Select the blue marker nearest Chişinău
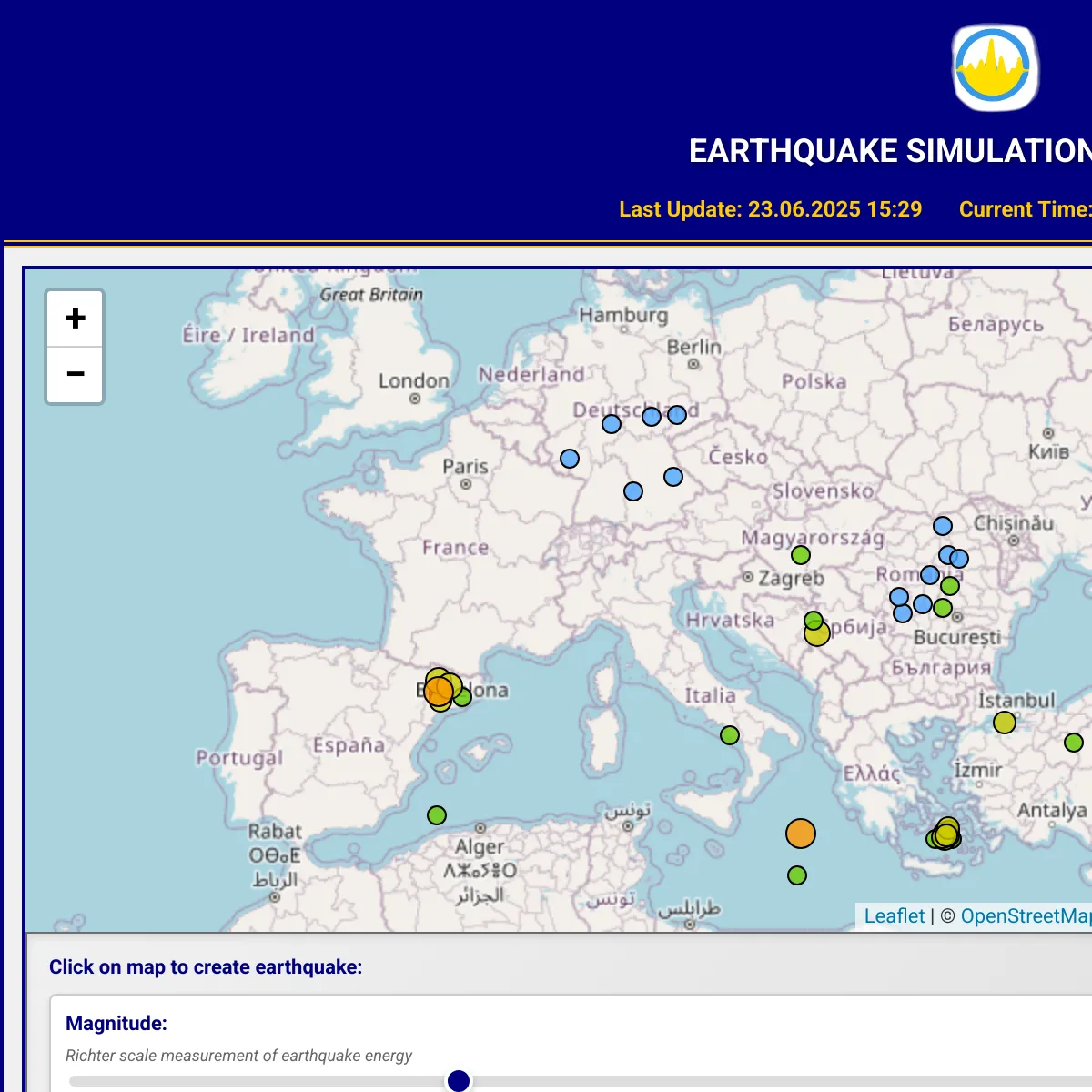 [943, 526]
